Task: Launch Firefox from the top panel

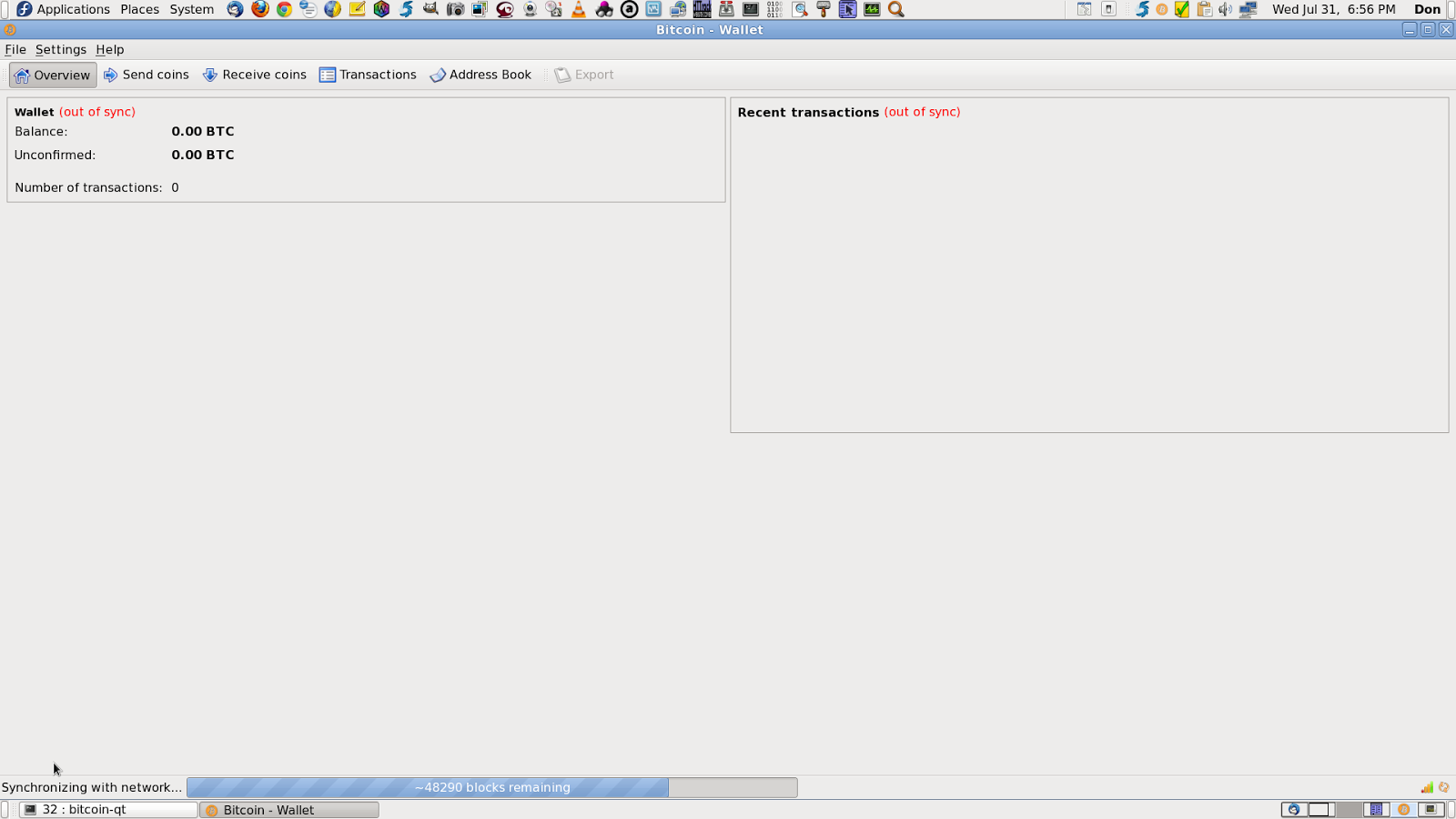Action: (x=260, y=9)
